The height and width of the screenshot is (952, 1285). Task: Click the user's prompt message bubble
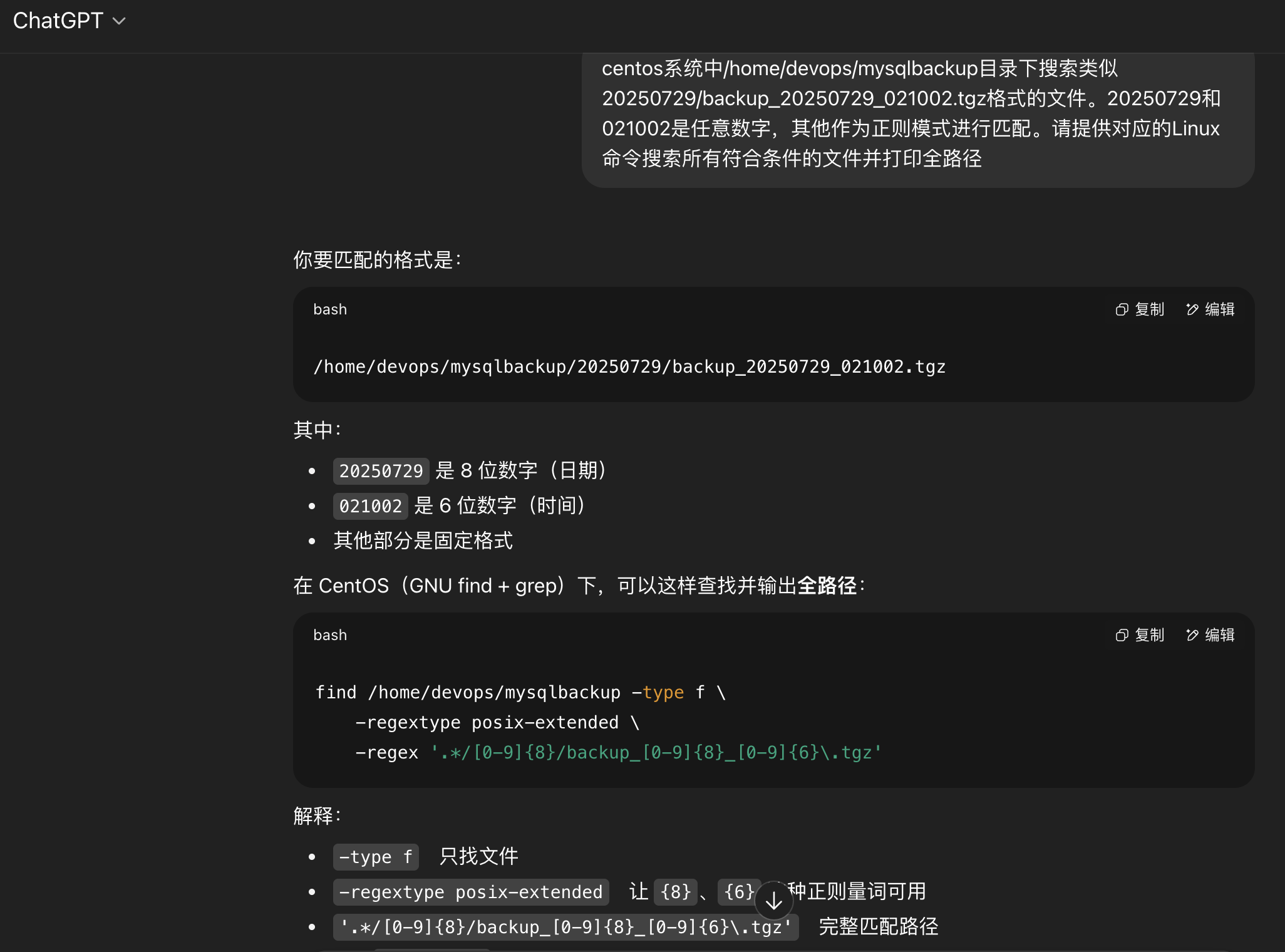click(918, 114)
